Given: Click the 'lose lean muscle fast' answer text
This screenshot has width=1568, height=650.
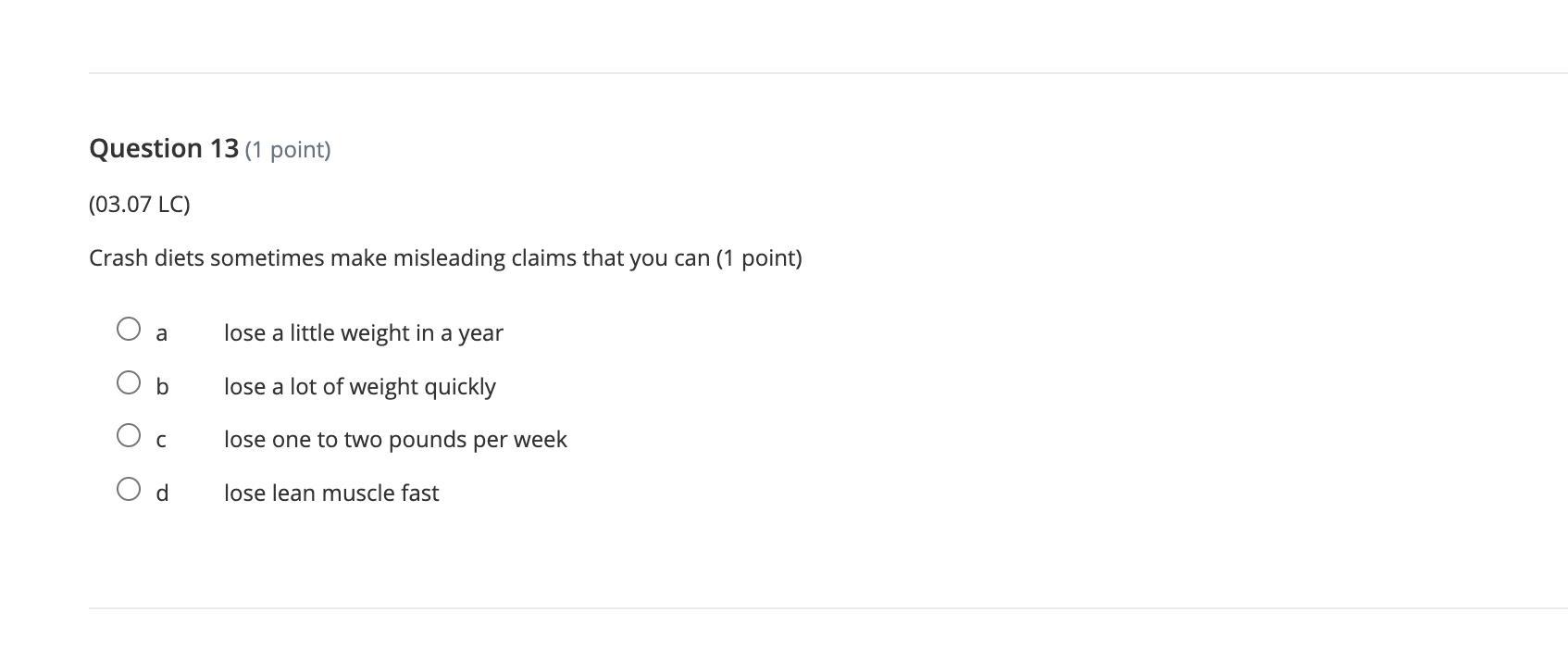Looking at the screenshot, I should click(x=331, y=493).
